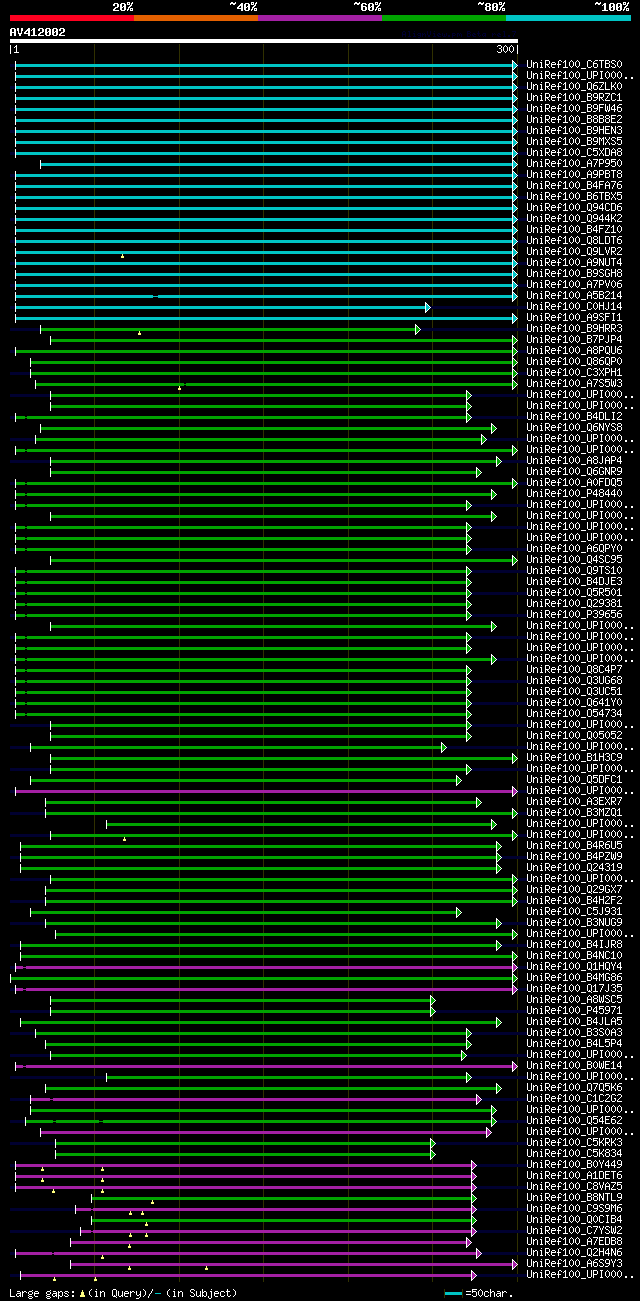Open hit UniRef100_Q9TS10
Screen dimensions: 640x1301
[x=574, y=571]
